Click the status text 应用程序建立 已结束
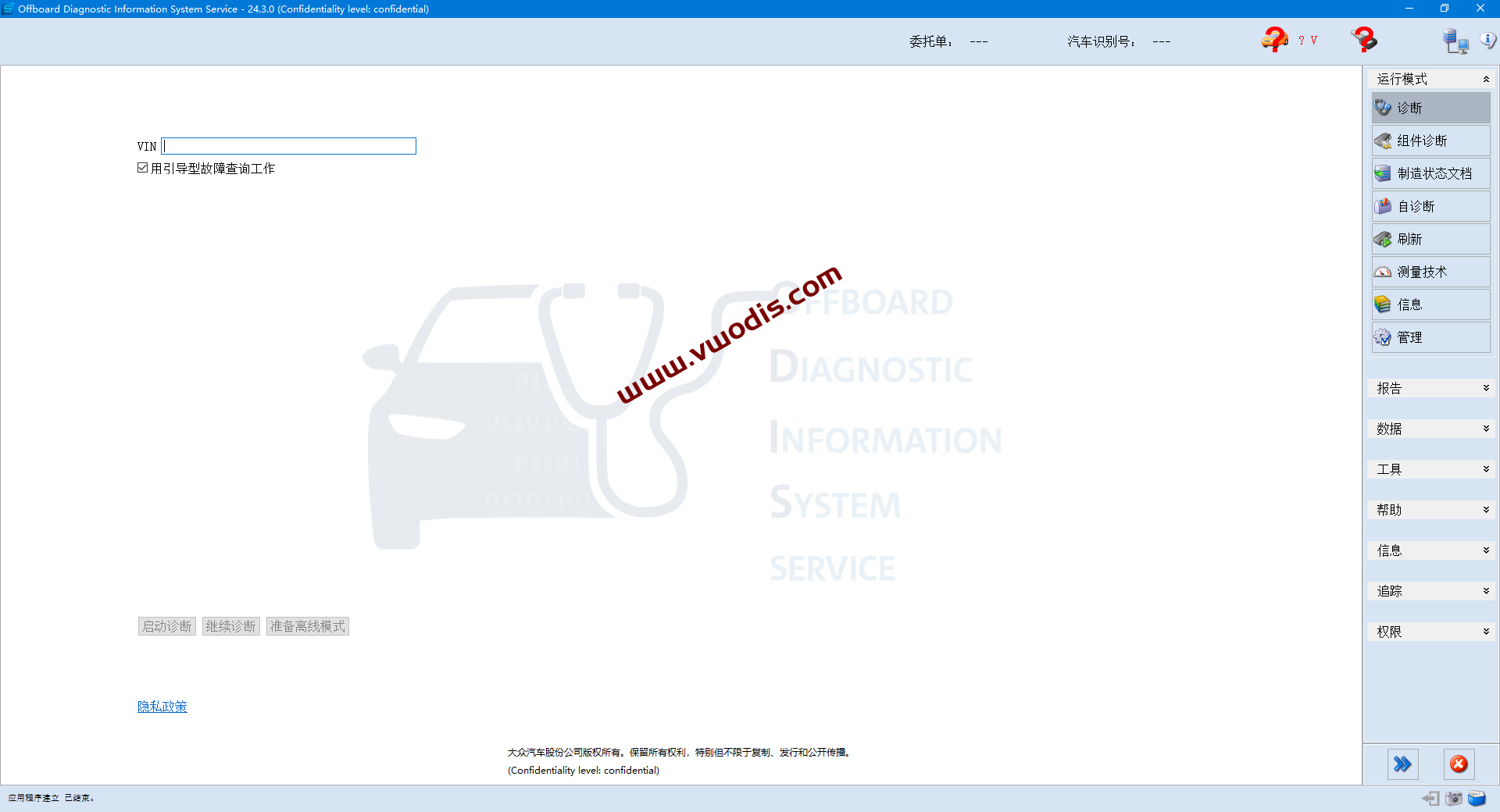This screenshot has width=1500, height=812. tap(52, 798)
